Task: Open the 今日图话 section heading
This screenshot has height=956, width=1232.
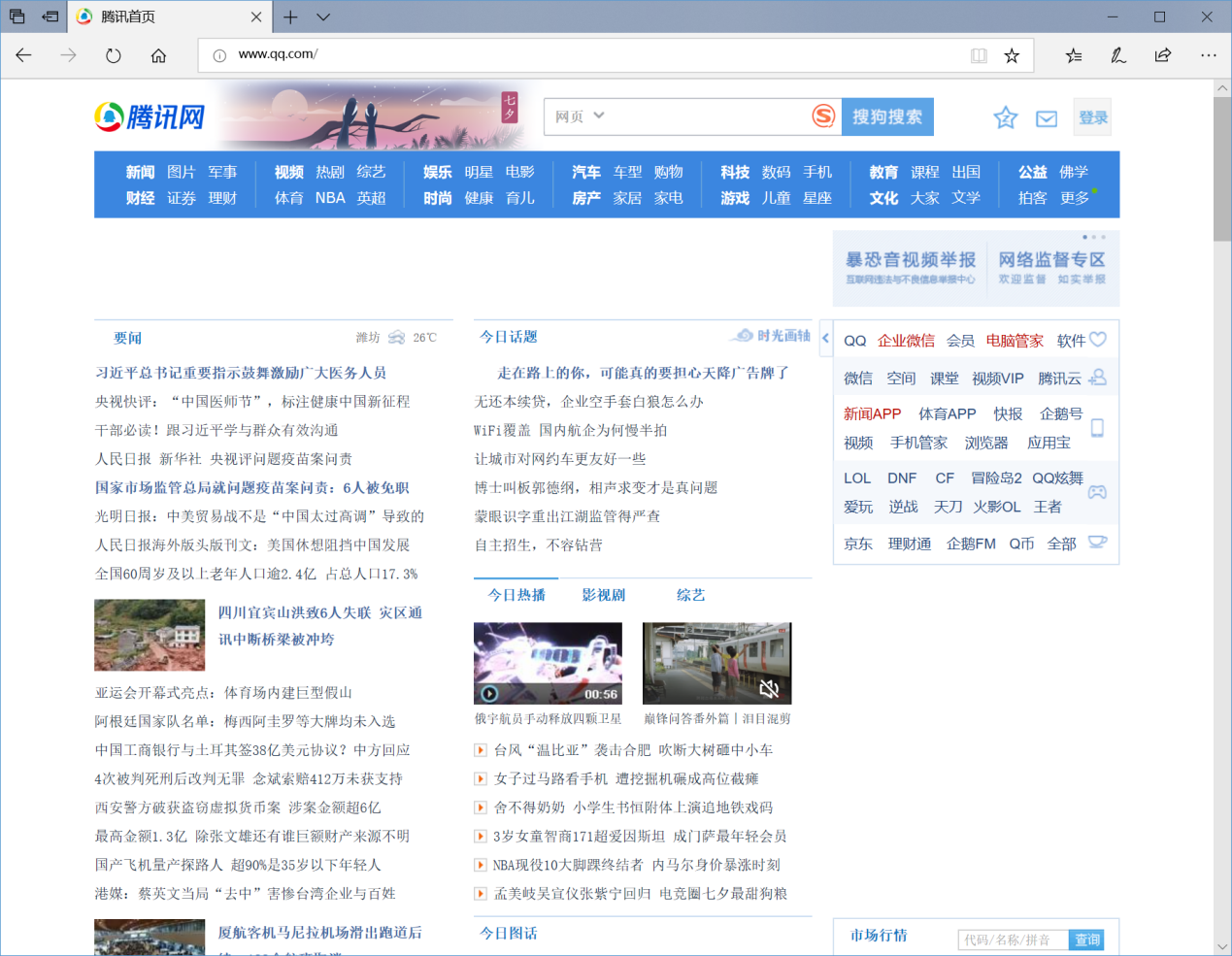Action: (x=509, y=933)
